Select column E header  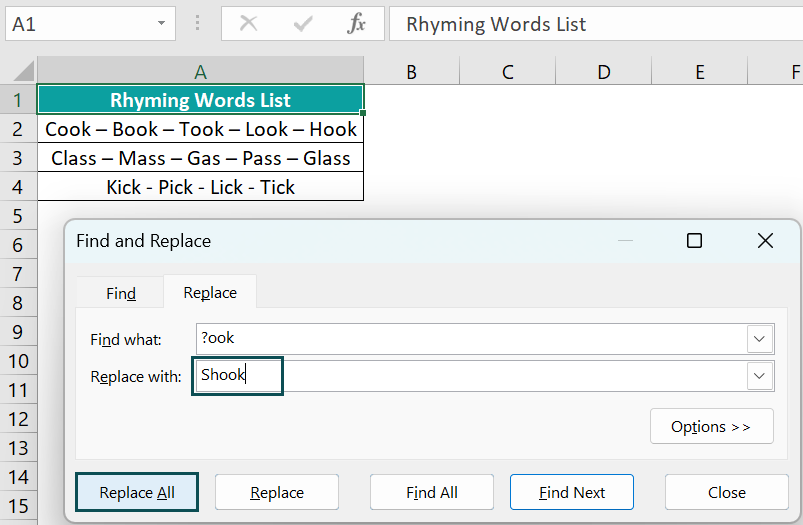pyautogui.click(x=700, y=71)
